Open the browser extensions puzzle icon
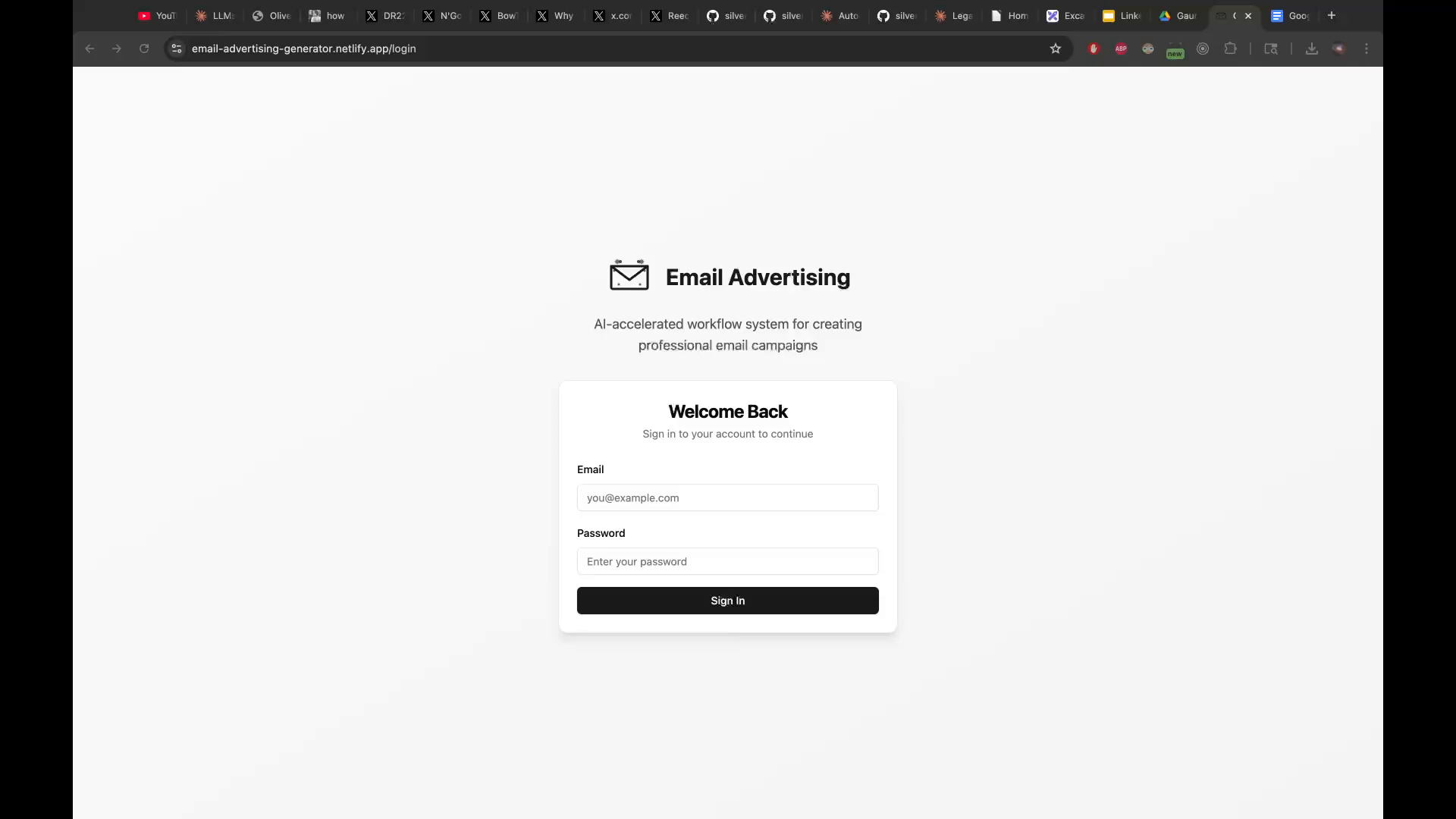The width and height of the screenshot is (1456, 819). pyautogui.click(x=1230, y=49)
